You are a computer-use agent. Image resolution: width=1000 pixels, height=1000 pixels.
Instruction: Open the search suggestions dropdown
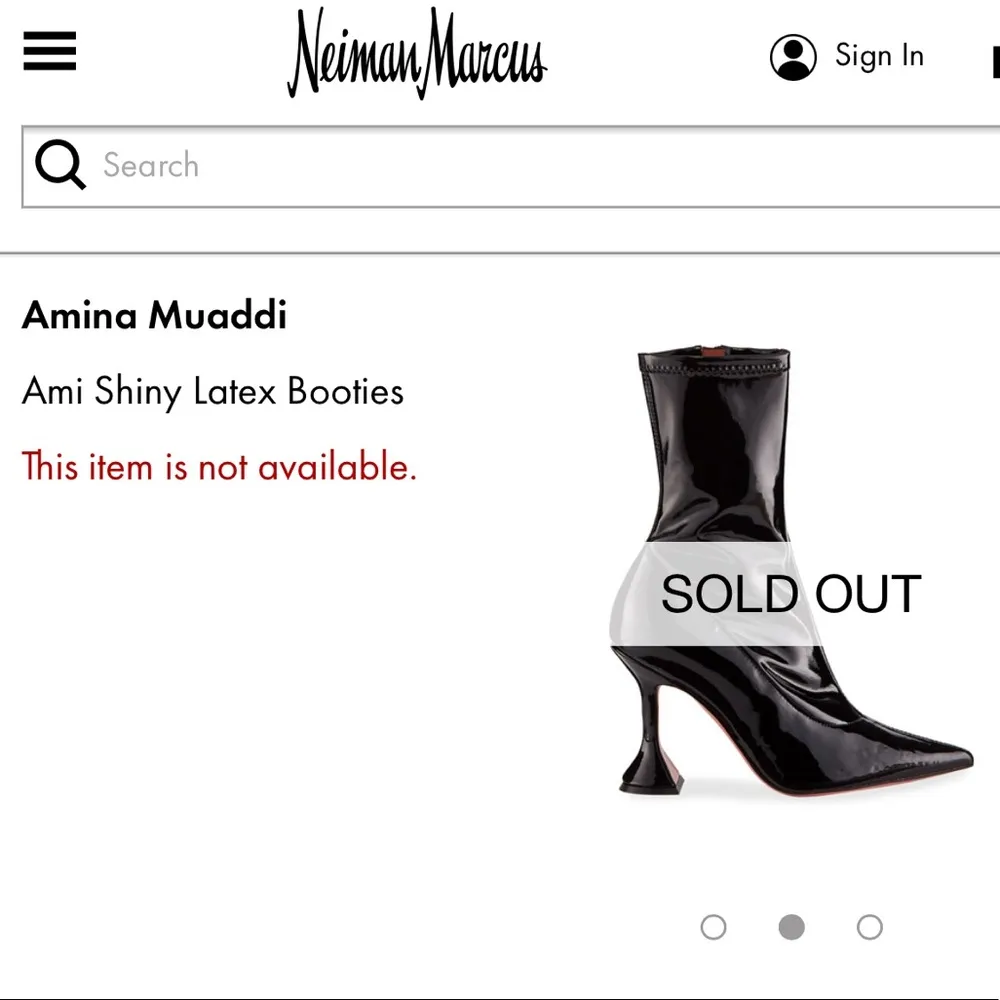[x=400, y=165]
